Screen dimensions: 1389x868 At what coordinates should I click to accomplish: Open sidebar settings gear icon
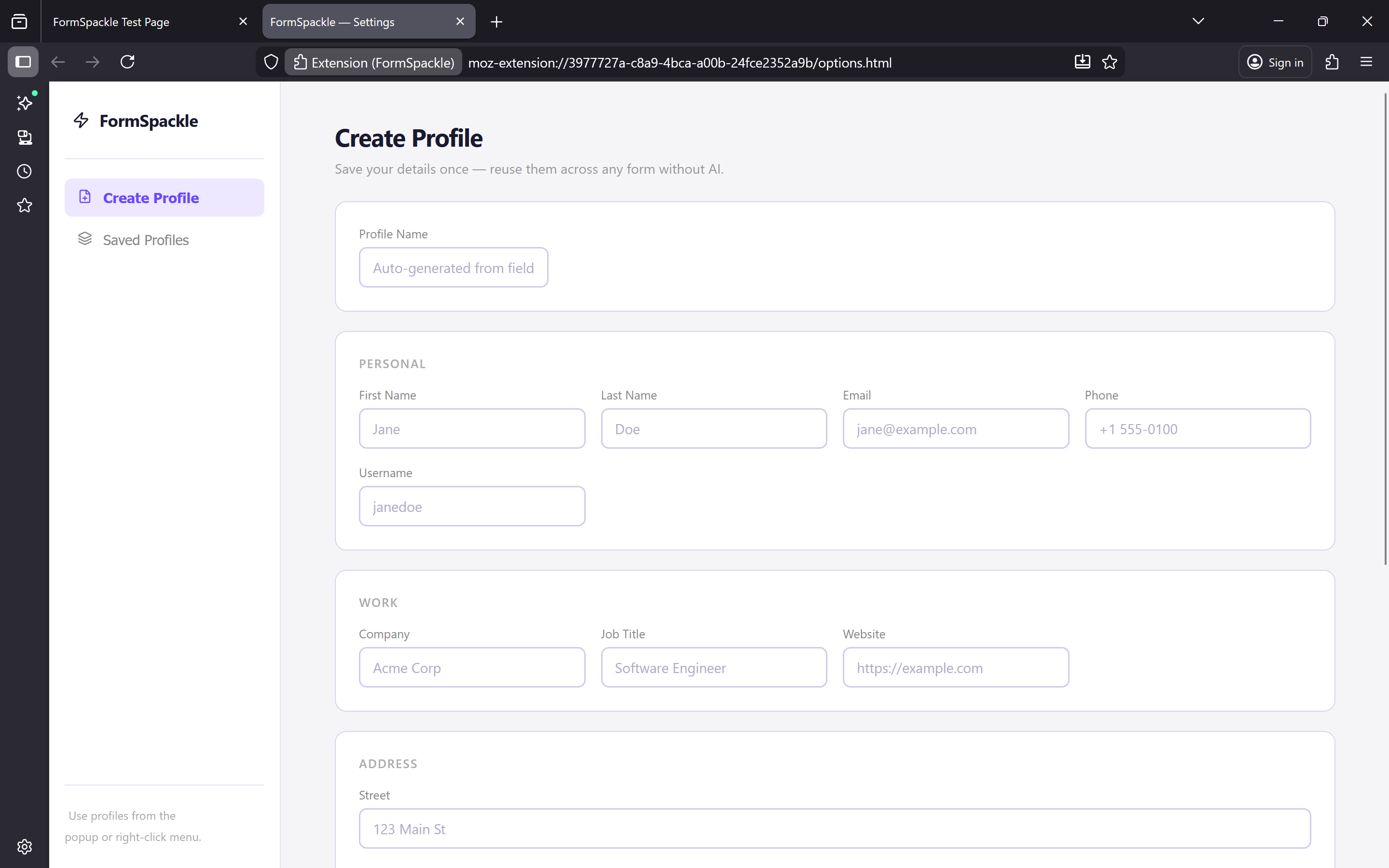point(25,846)
